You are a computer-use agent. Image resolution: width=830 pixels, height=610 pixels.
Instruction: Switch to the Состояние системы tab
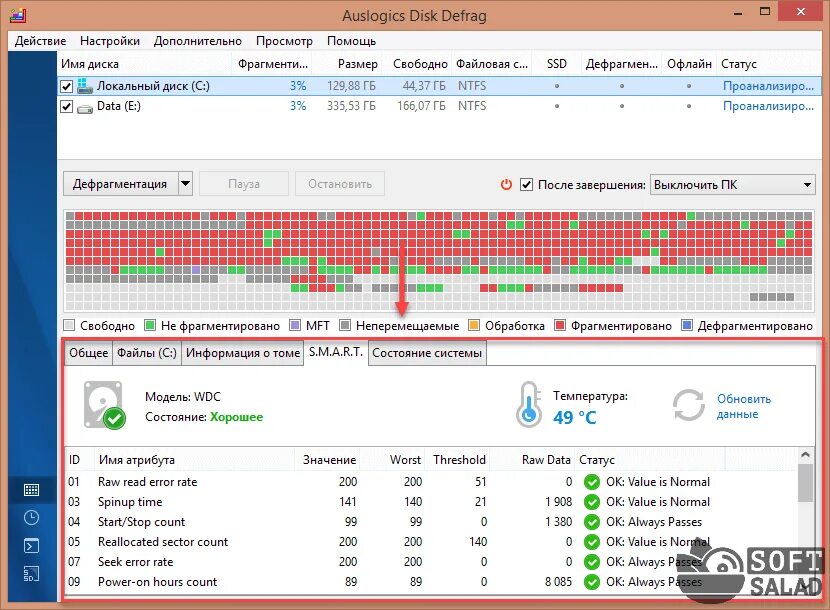(427, 353)
